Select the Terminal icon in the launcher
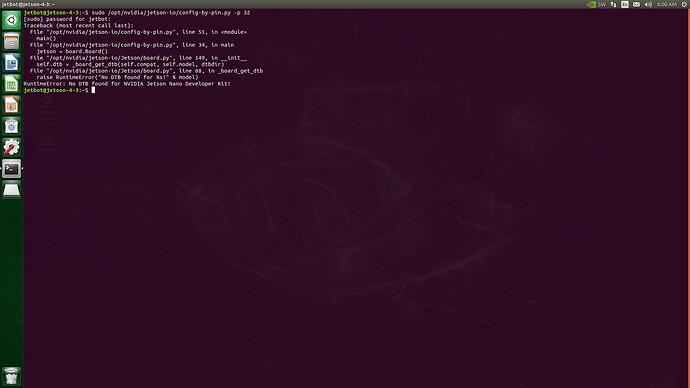Screen dimensions: 690x388 [11, 168]
